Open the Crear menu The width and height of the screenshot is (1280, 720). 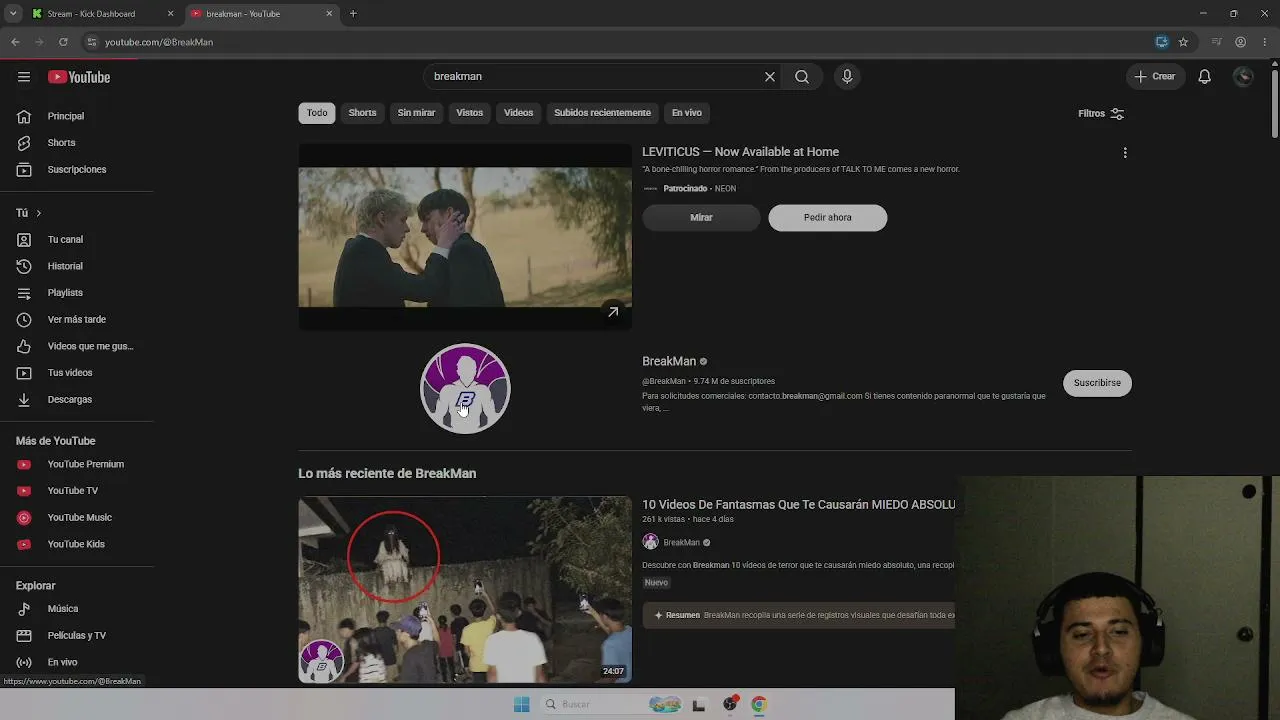1155,77
